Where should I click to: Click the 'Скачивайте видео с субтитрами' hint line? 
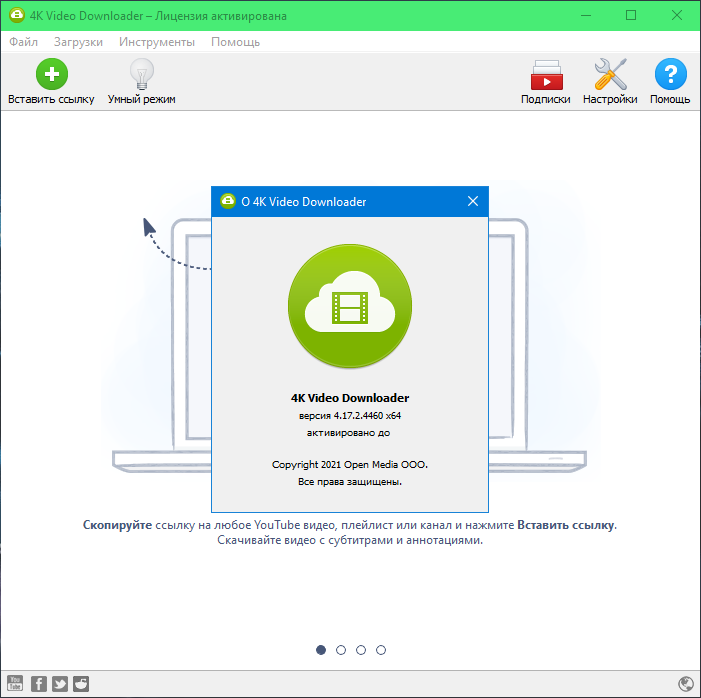coord(350,540)
